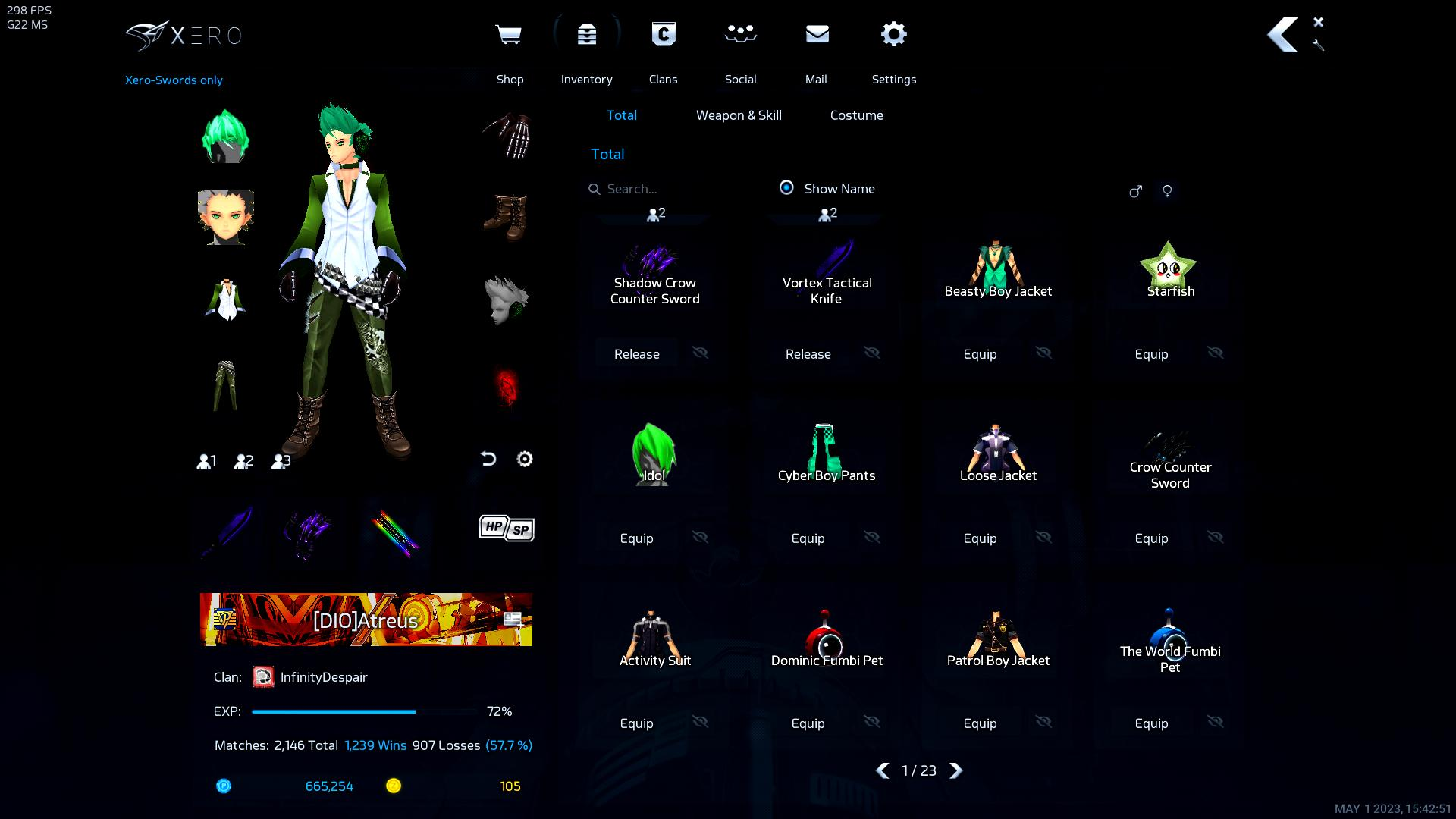1456x819 pixels.
Task: Open the Shop cart icon
Action: pyautogui.click(x=508, y=35)
